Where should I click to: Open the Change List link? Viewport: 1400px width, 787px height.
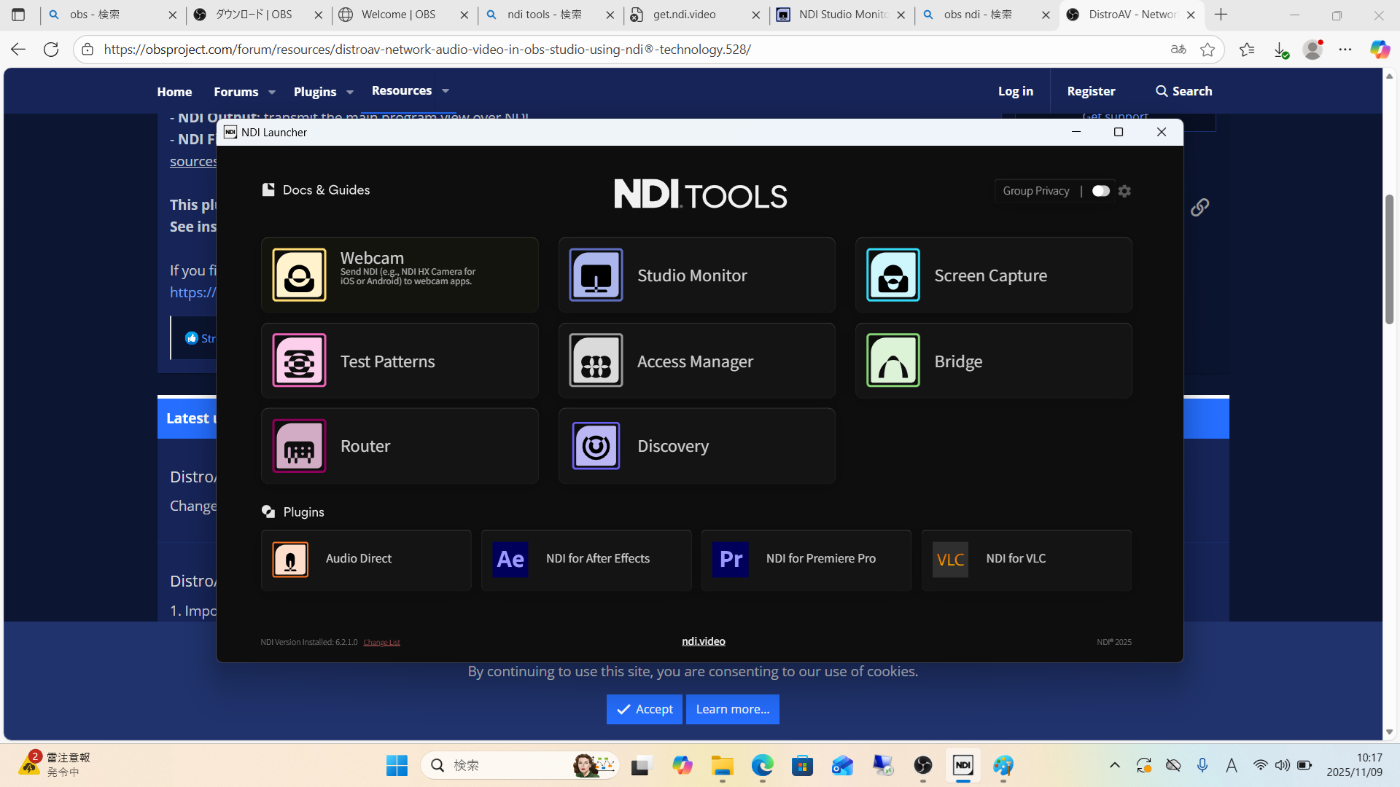[x=382, y=642]
